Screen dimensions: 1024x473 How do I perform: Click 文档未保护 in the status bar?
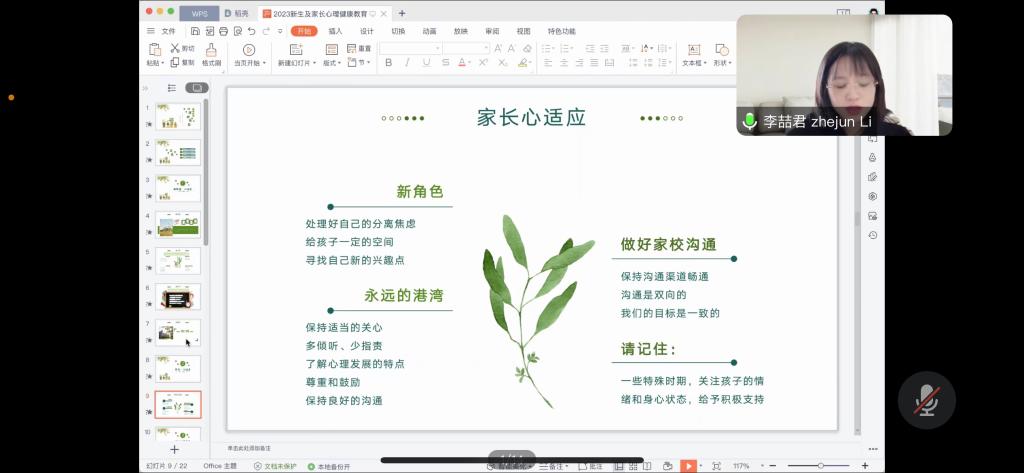click(276, 466)
